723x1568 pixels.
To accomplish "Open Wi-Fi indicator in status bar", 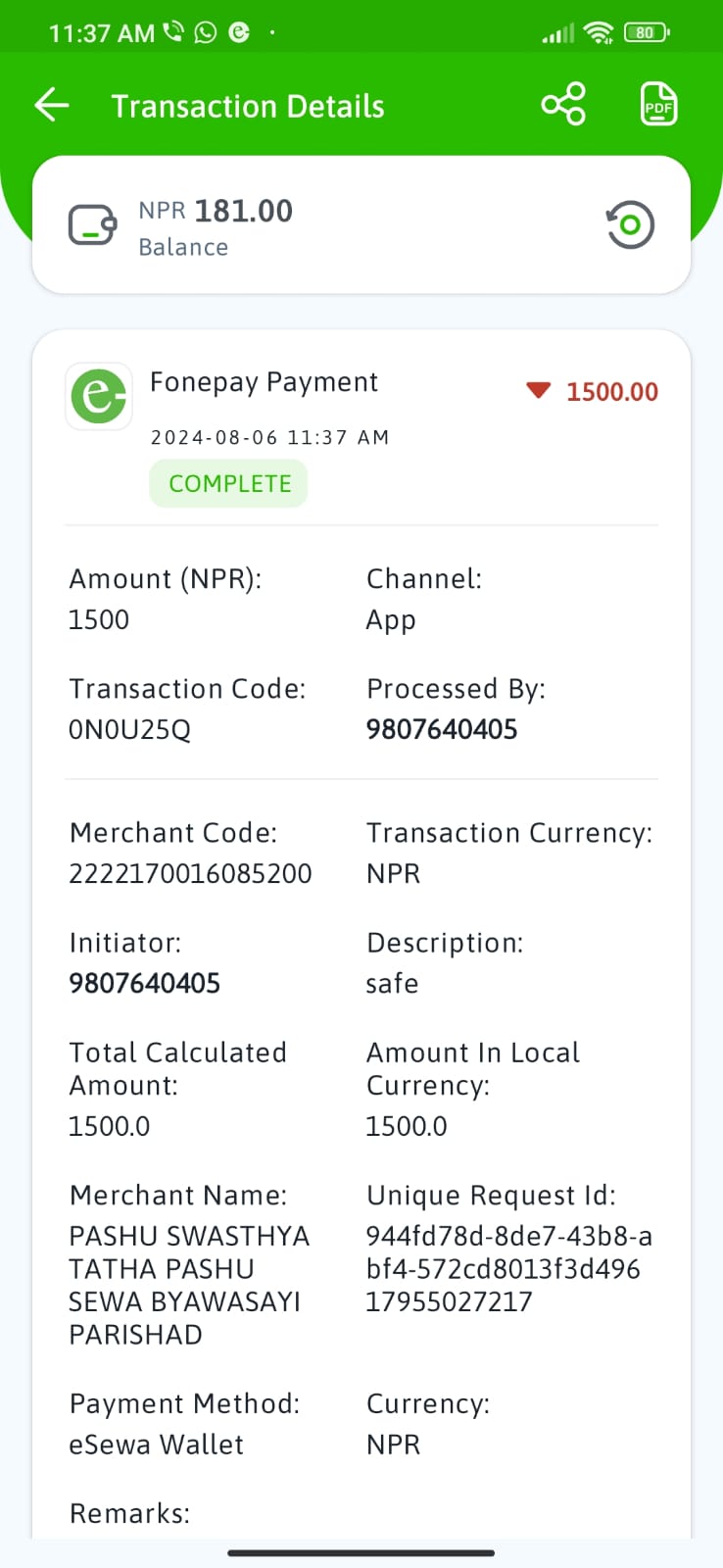I will pyautogui.click(x=598, y=32).
